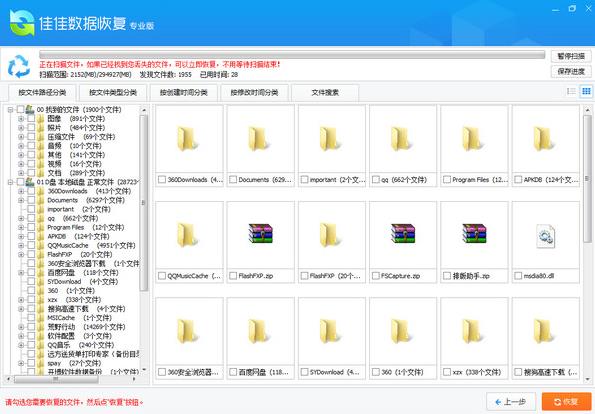The height and width of the screenshot is (414, 595).
Task: Open the SYDownload folder thumbnail
Action: point(330,332)
